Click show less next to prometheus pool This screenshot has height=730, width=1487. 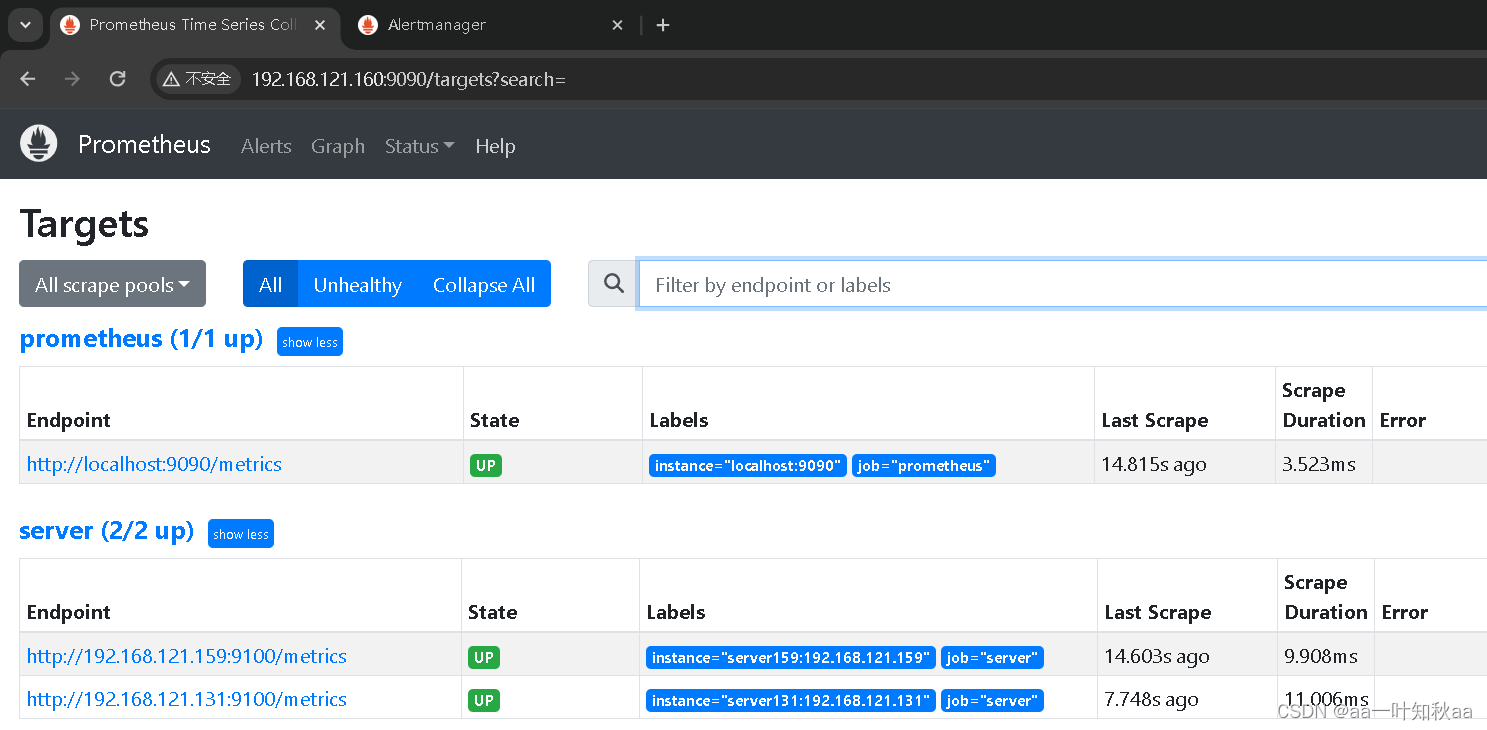[310, 342]
